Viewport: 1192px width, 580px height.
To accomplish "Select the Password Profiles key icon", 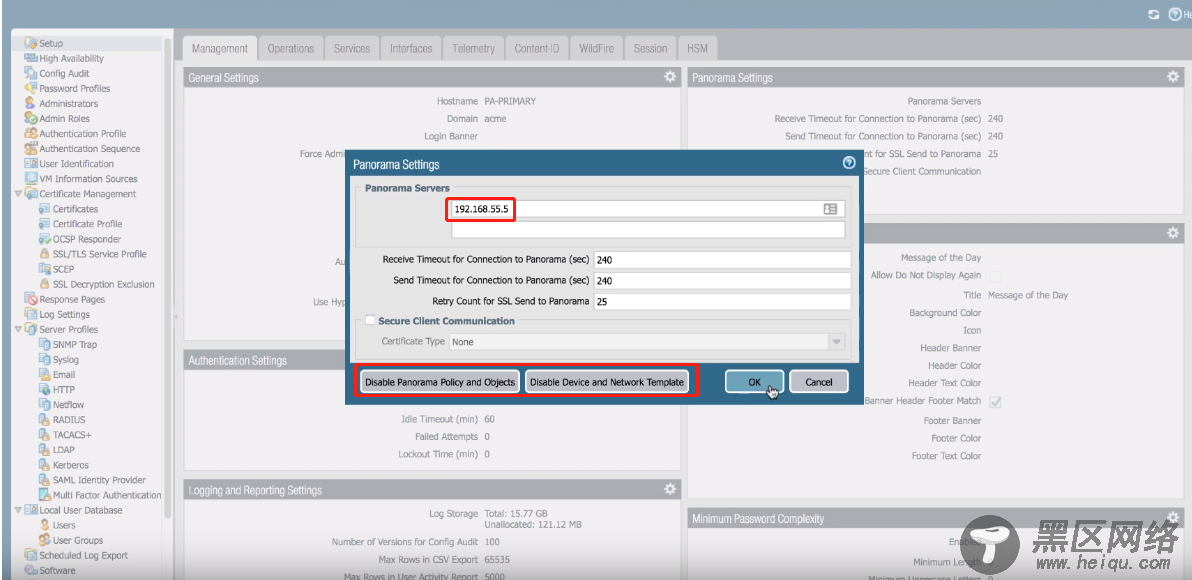I will [x=31, y=88].
